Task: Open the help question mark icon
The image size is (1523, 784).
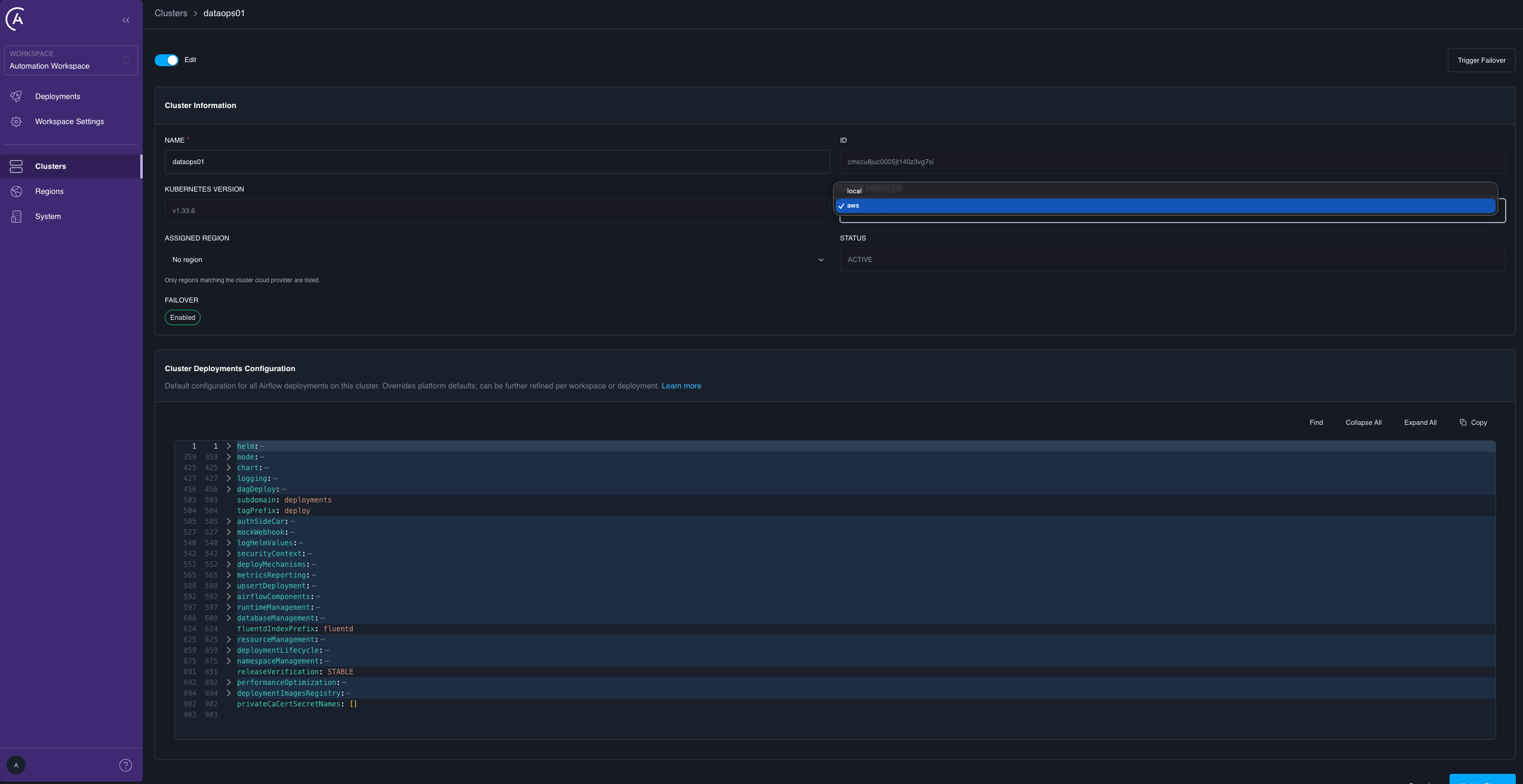Action: (125, 765)
